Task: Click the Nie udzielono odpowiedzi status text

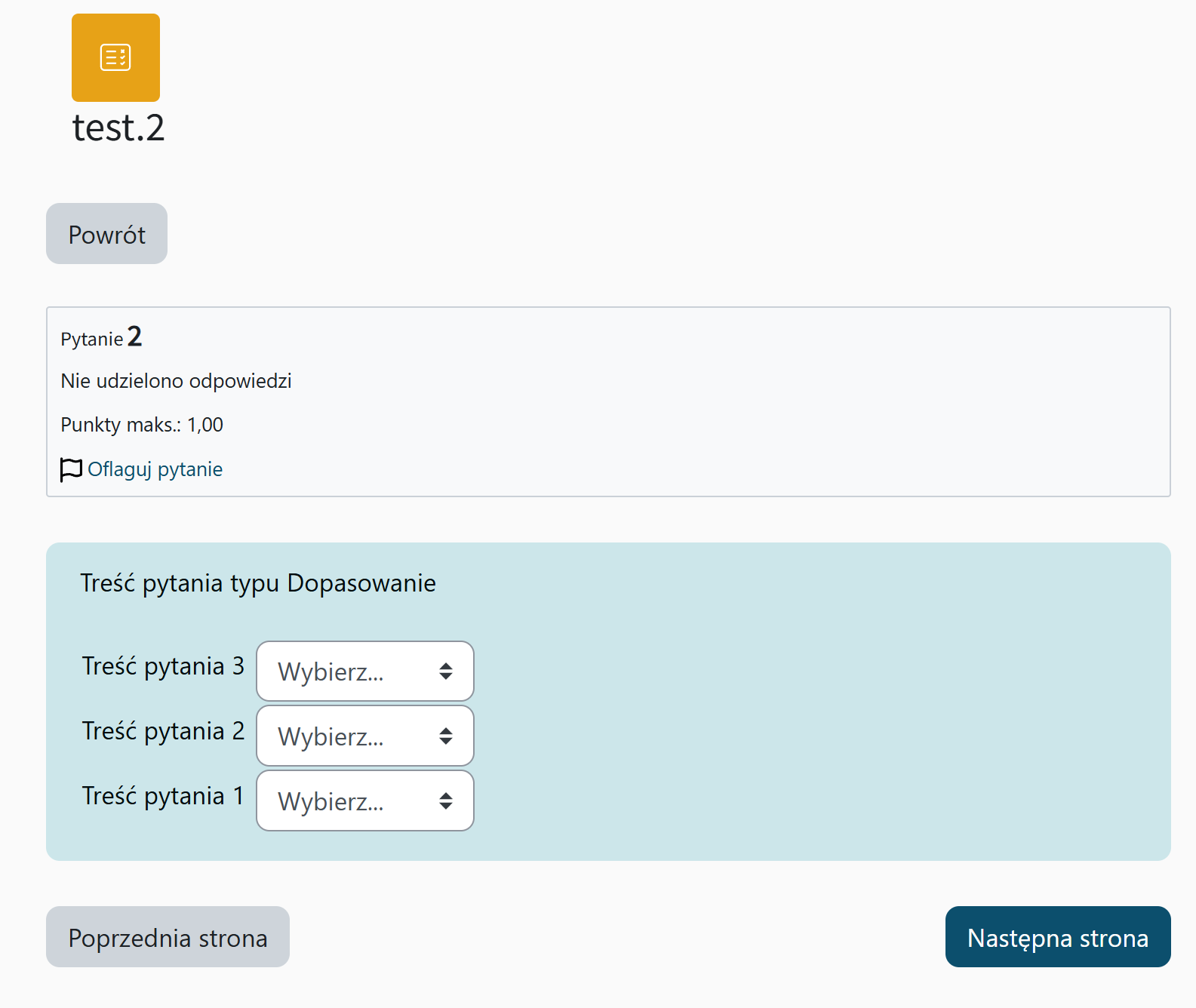Action: [176, 381]
